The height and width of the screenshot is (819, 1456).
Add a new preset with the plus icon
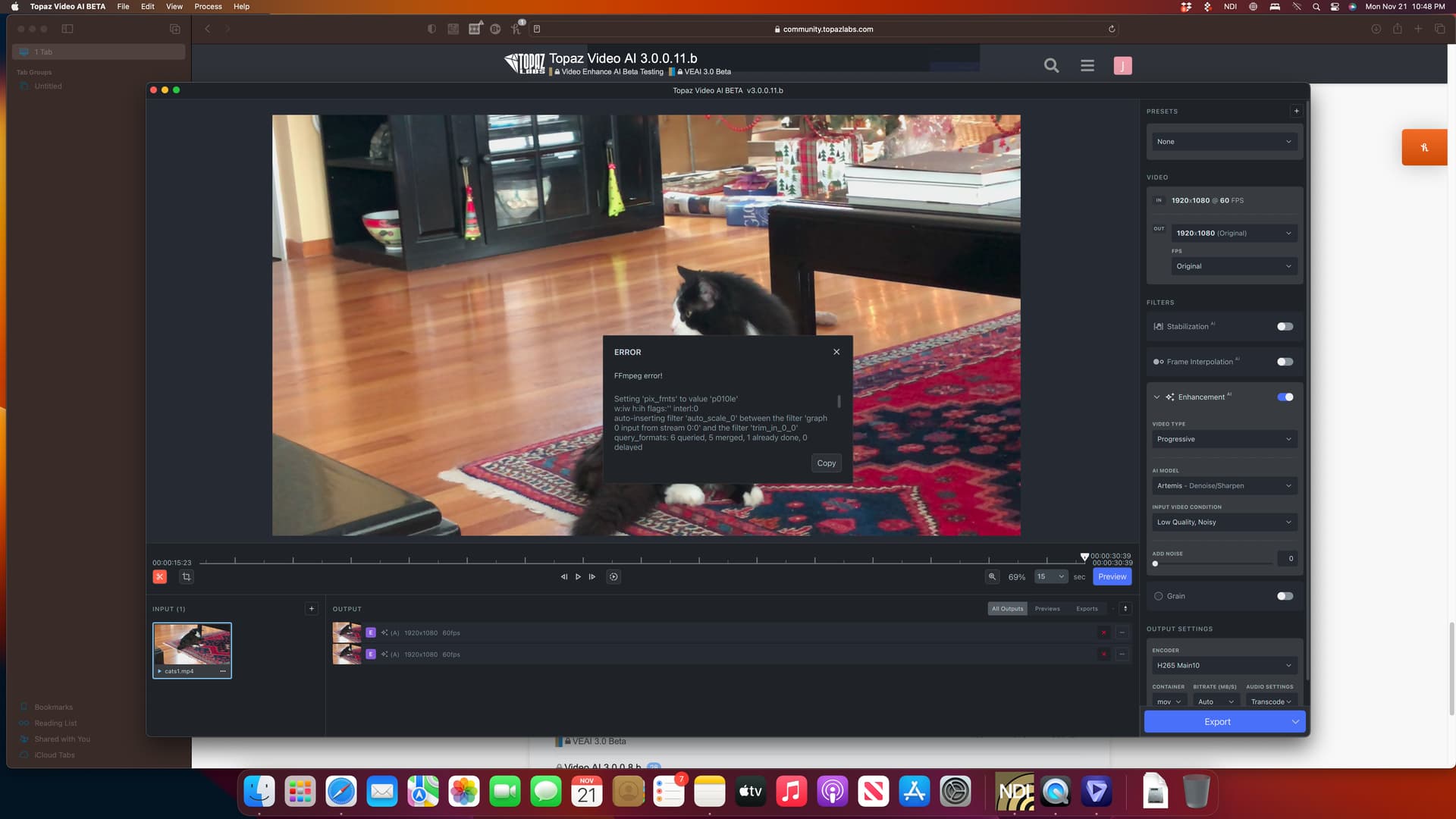click(1296, 111)
